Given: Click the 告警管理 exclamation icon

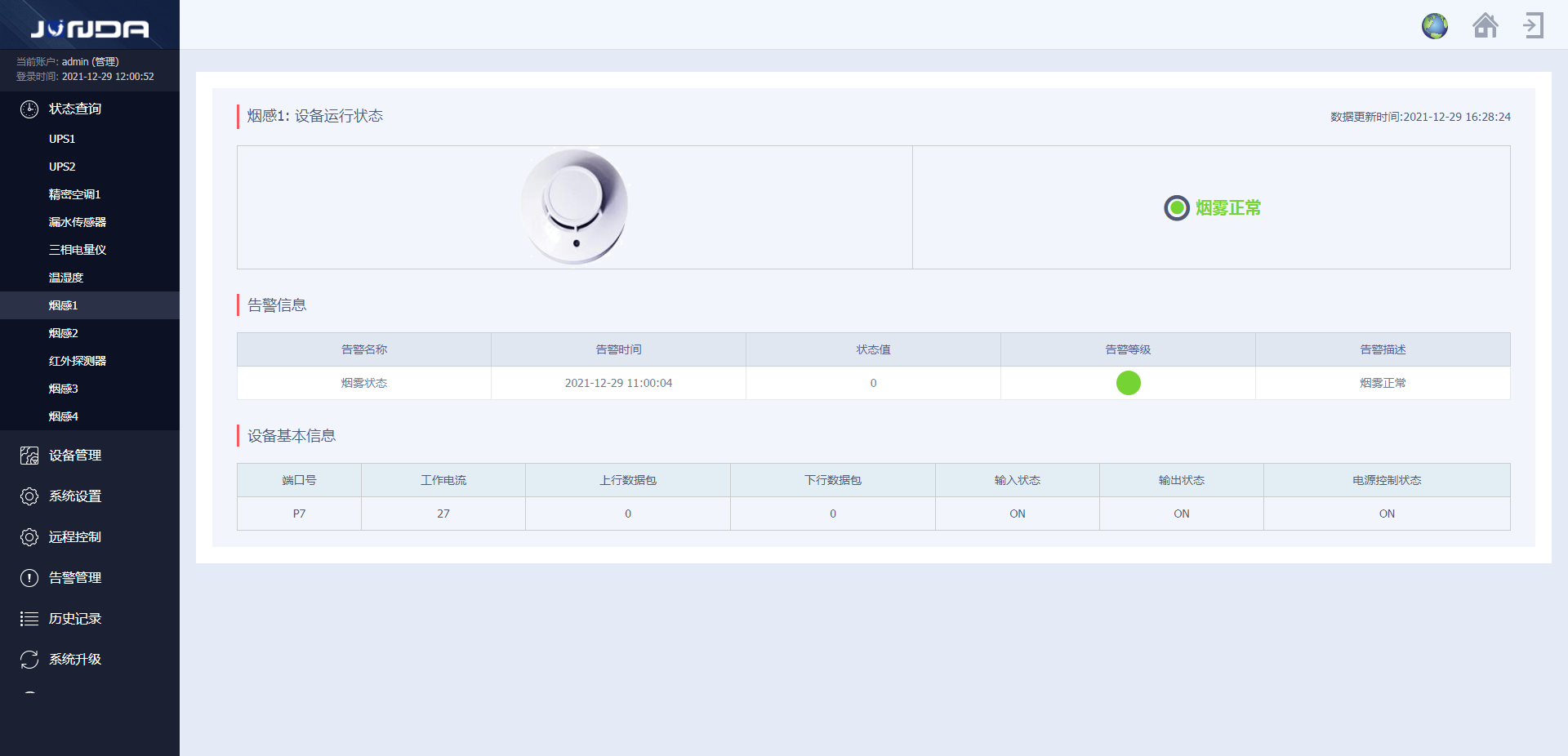Looking at the screenshot, I should coord(29,578).
